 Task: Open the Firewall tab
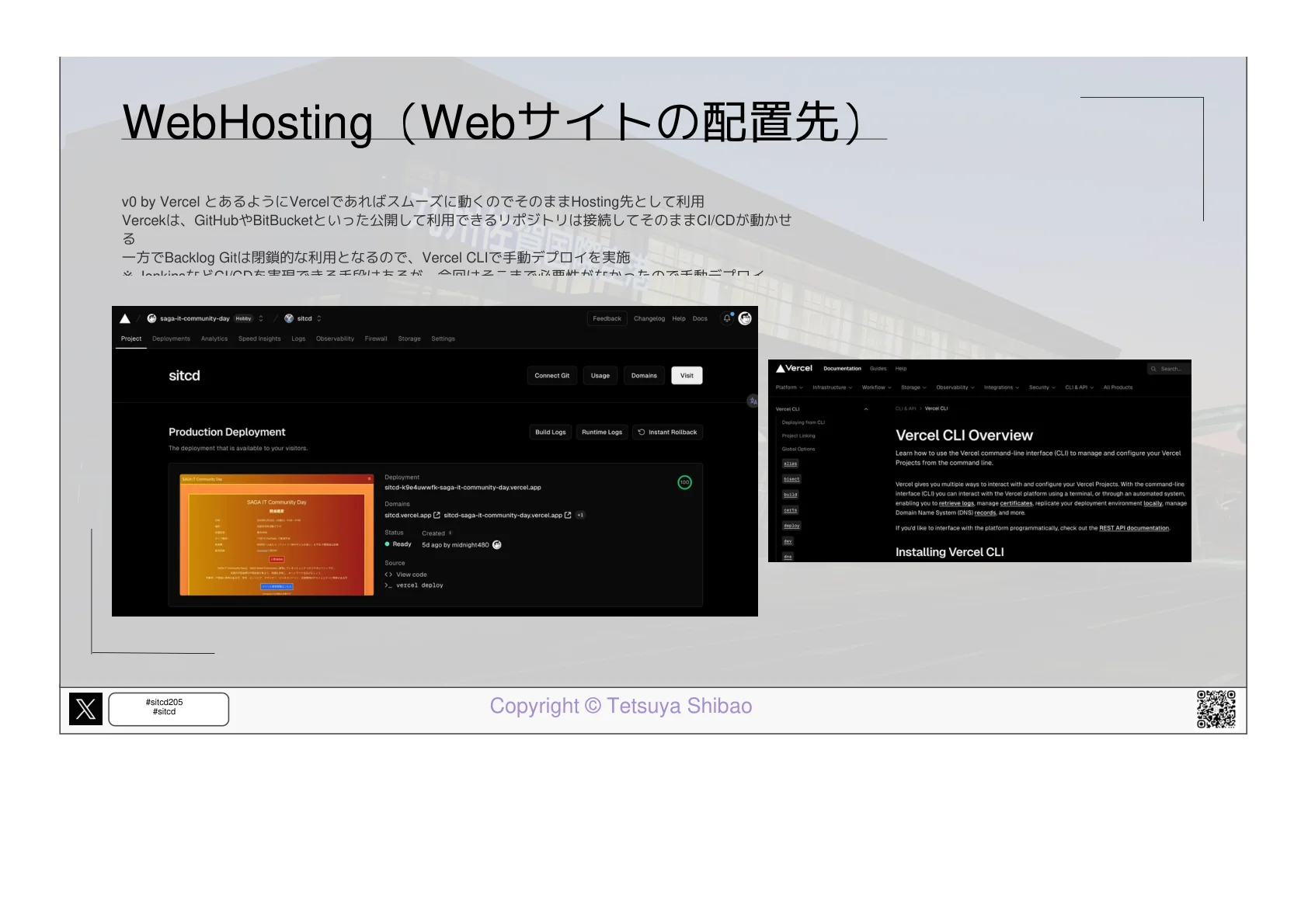pos(376,339)
